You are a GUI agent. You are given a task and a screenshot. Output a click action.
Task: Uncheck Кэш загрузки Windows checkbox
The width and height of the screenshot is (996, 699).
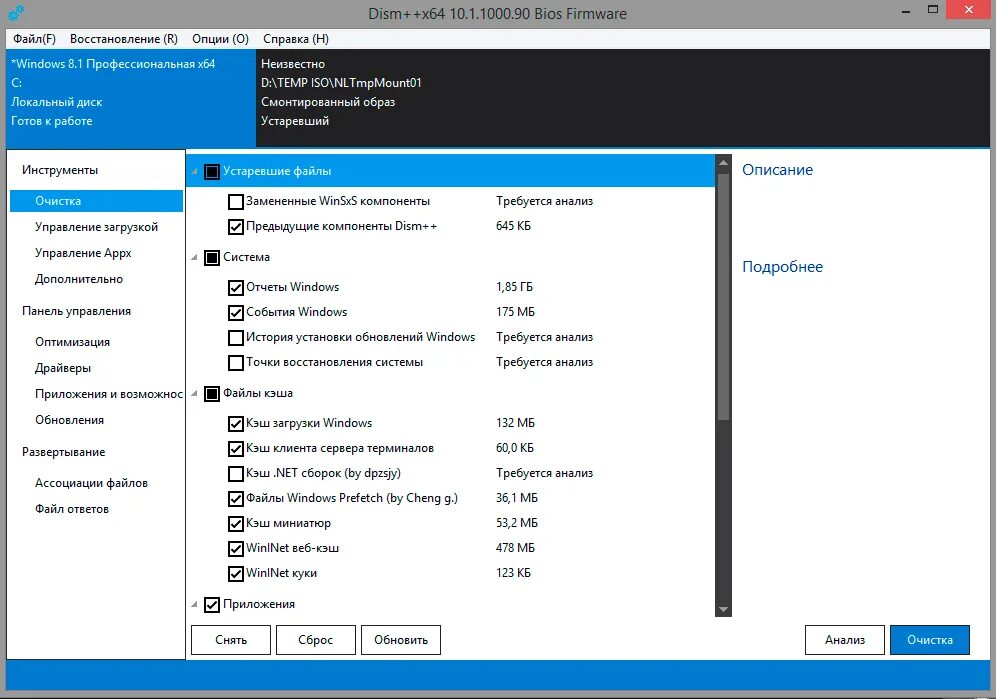pos(236,423)
